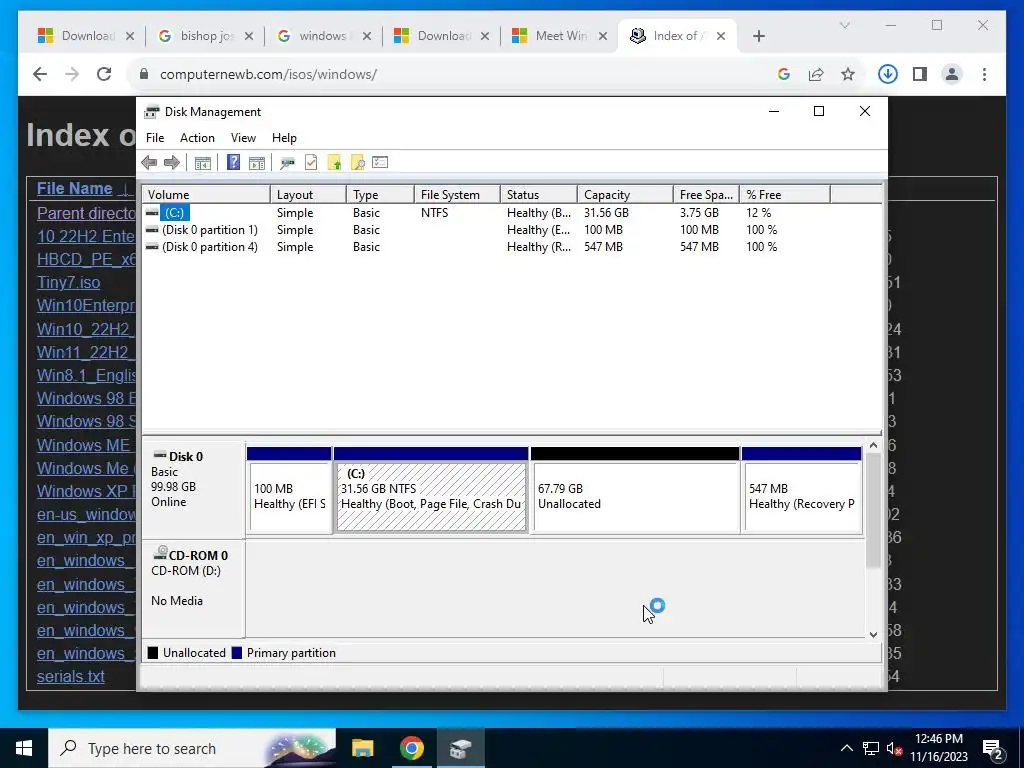Click the scroll up arrow of disk pane
The image size is (1024, 768).
point(873,445)
